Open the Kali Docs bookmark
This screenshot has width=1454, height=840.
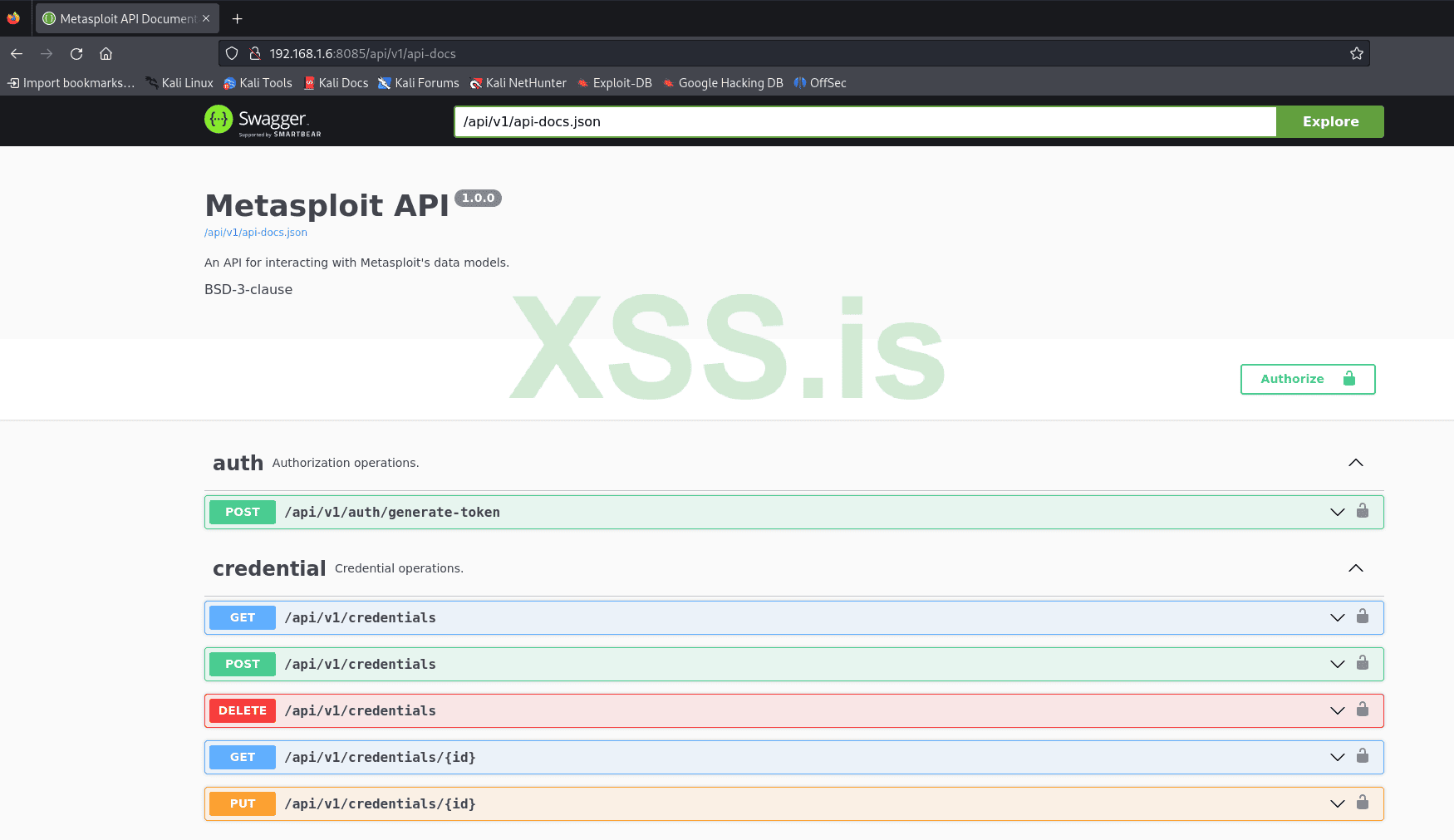click(x=336, y=83)
